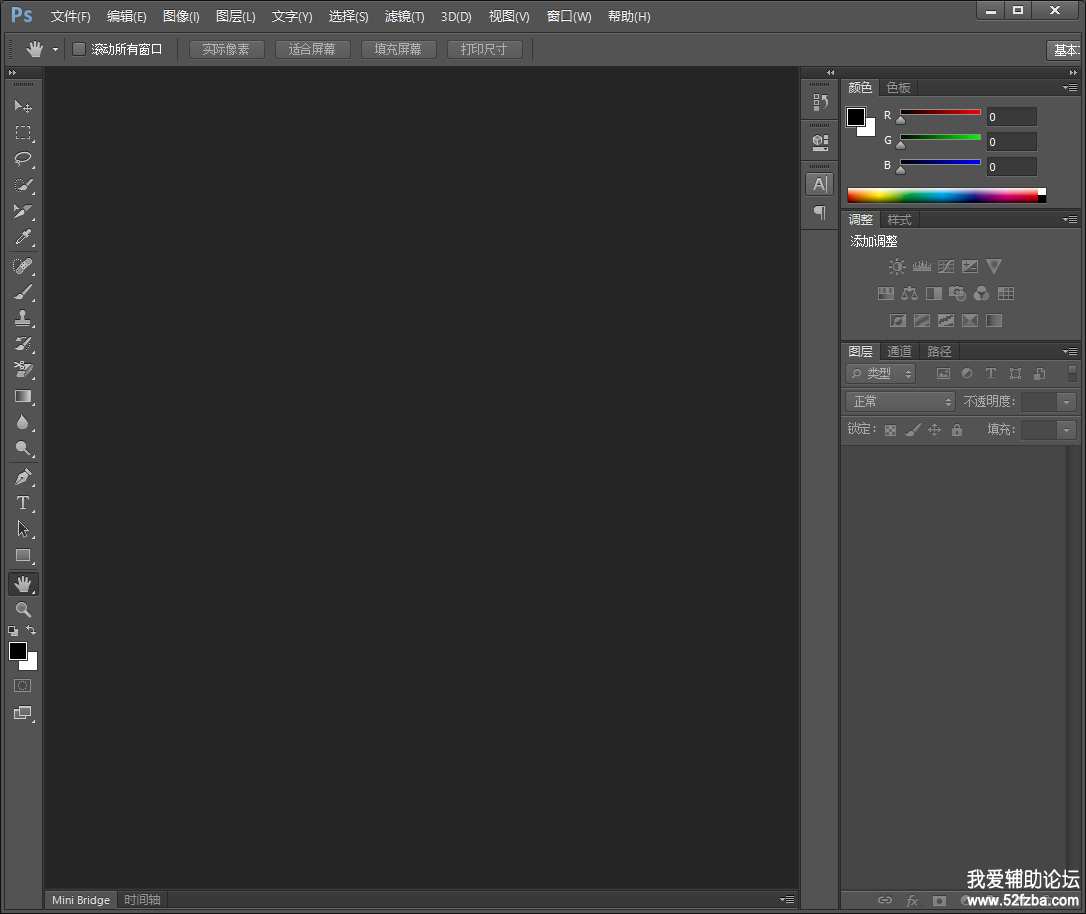This screenshot has width=1086, height=914.
Task: Click the 适合屏幕 button
Action: [312, 49]
